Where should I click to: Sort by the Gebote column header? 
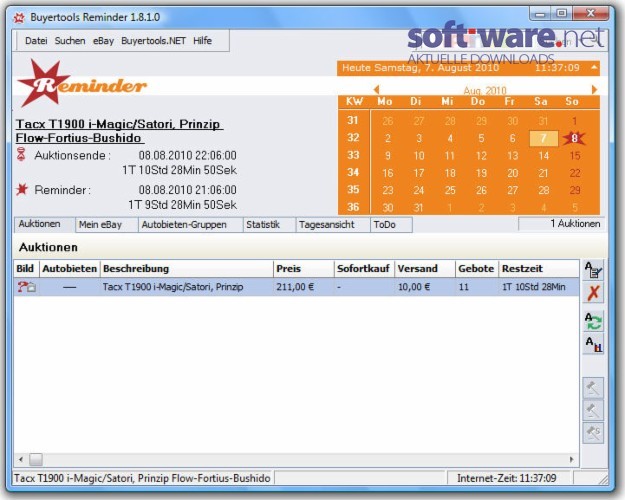tap(477, 268)
